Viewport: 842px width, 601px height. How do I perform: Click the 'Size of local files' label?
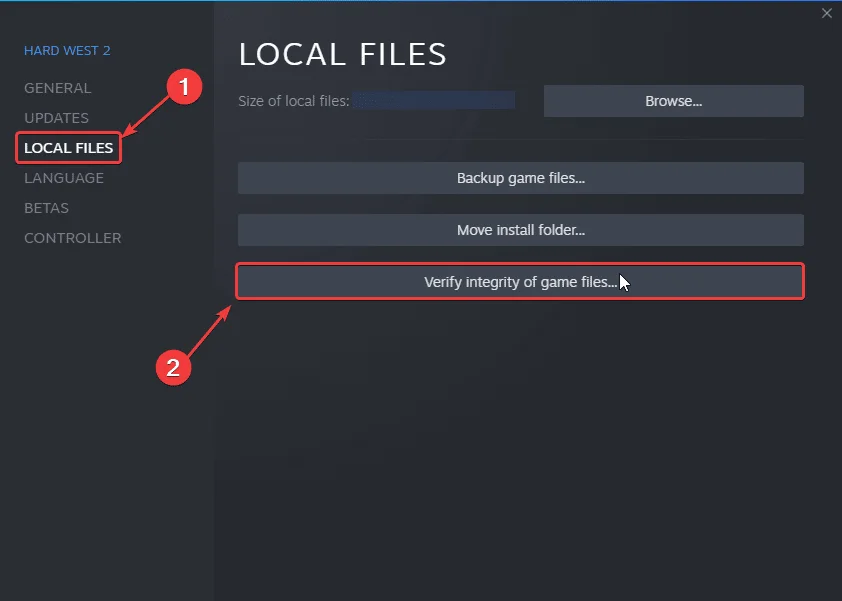click(293, 101)
